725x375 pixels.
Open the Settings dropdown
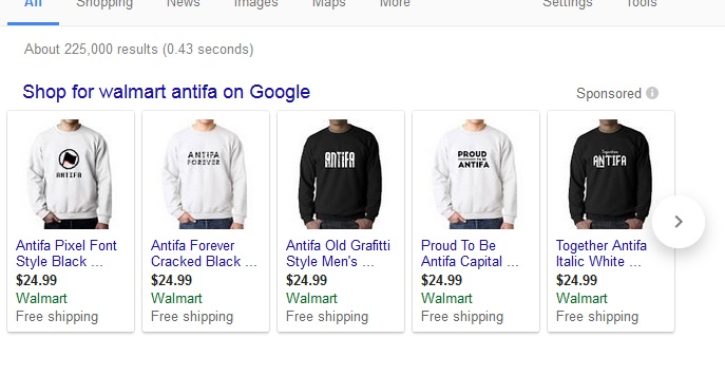click(x=567, y=4)
